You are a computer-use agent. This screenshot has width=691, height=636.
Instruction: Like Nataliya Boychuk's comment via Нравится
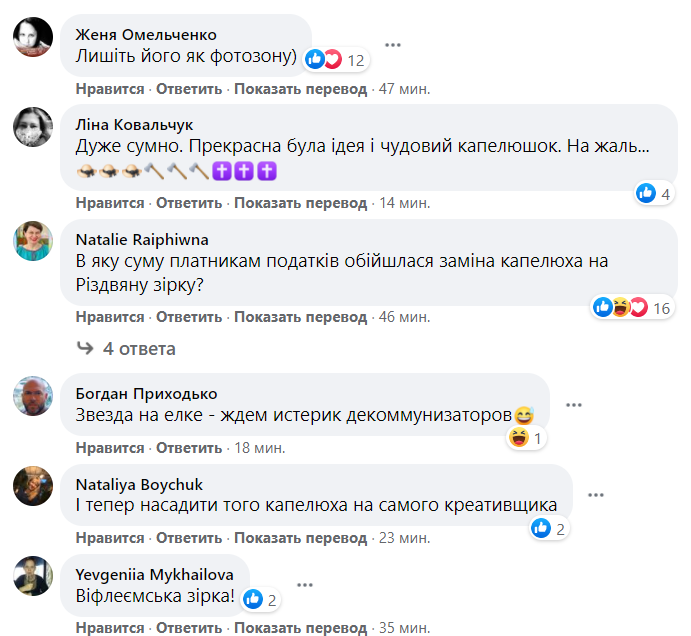click(x=110, y=537)
